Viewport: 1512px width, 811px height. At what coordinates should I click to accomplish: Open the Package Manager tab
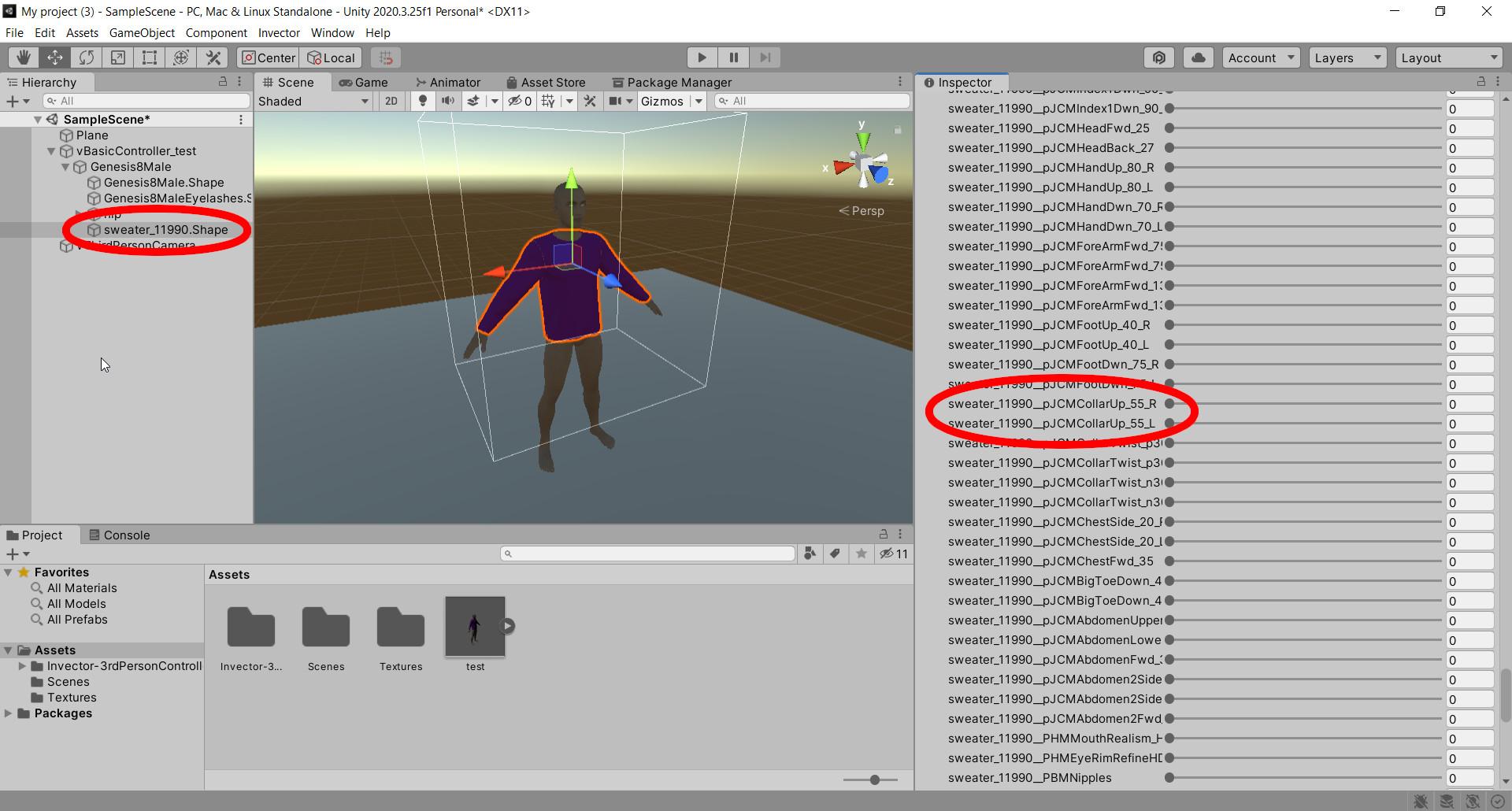[672, 82]
